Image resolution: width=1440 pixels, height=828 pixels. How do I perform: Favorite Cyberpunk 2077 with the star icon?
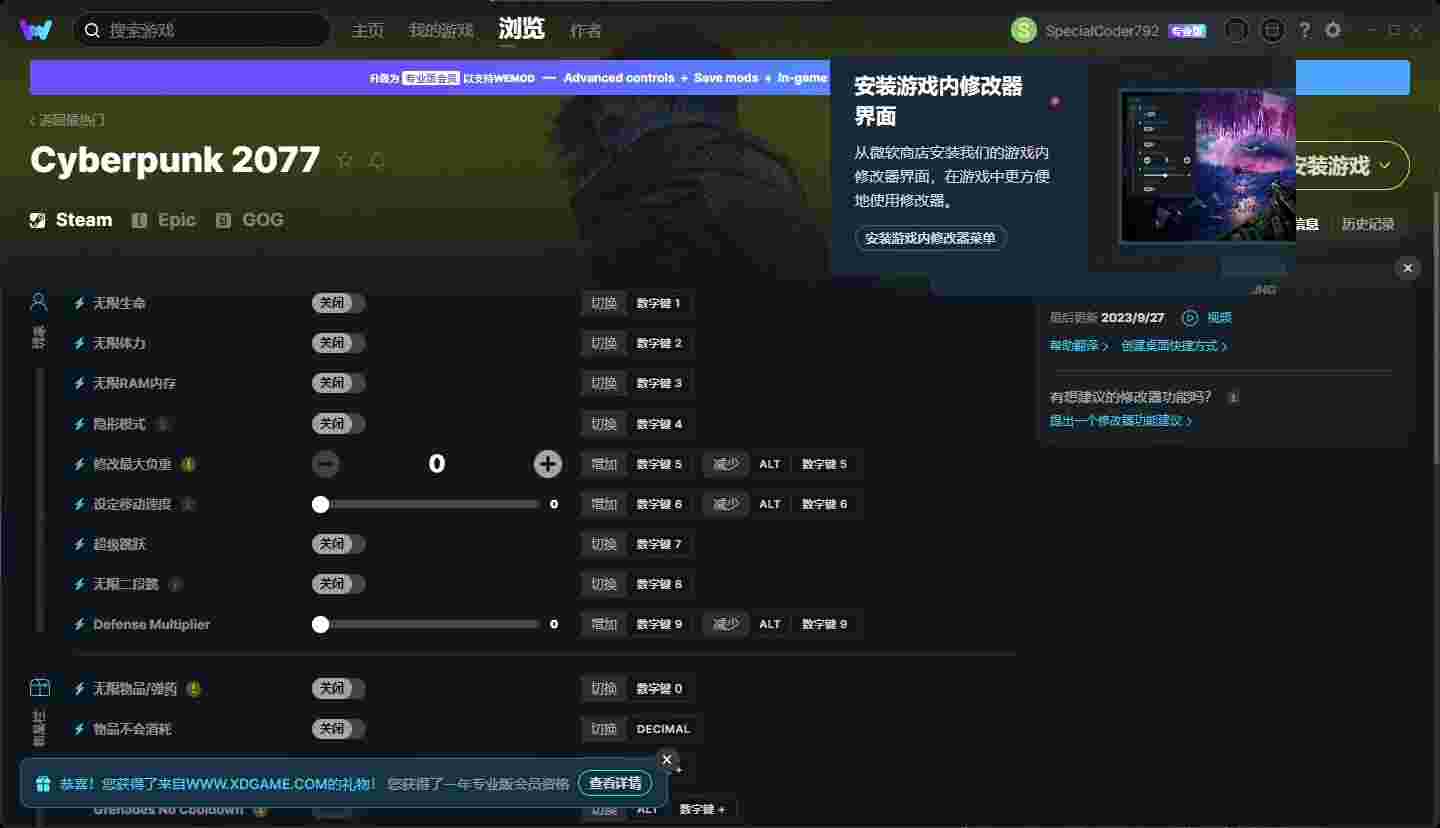click(x=345, y=161)
